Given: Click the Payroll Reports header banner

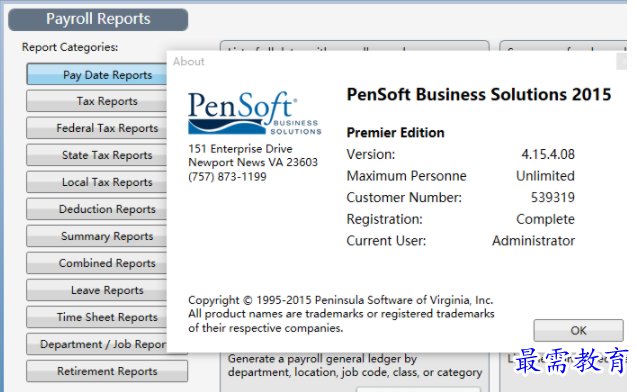Looking at the screenshot, I should (98, 19).
